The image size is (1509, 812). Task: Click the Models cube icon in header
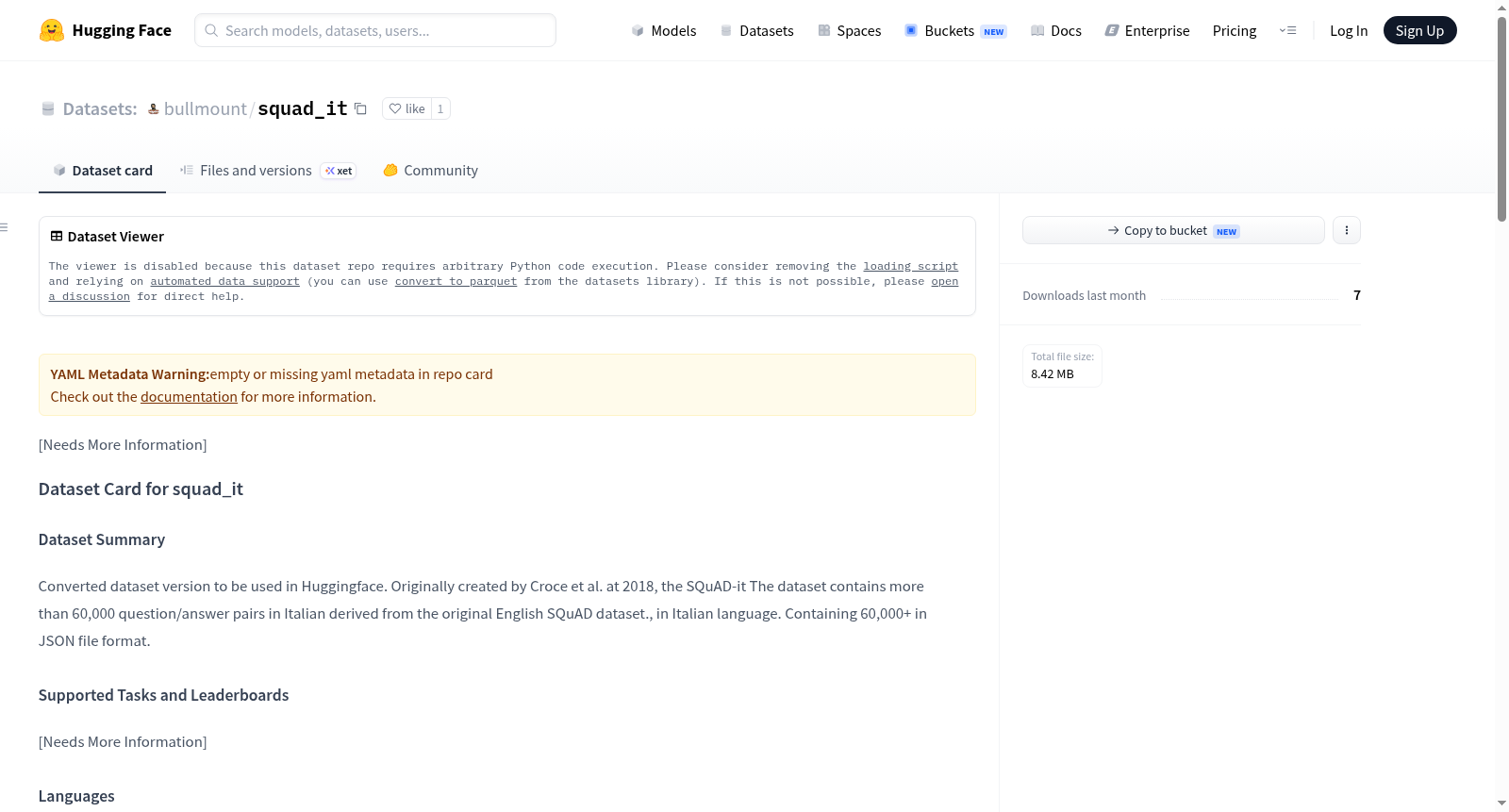point(638,30)
